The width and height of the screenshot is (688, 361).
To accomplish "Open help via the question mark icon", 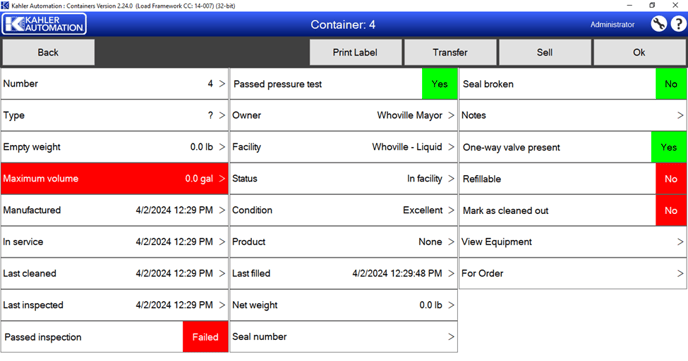I will point(678,24).
